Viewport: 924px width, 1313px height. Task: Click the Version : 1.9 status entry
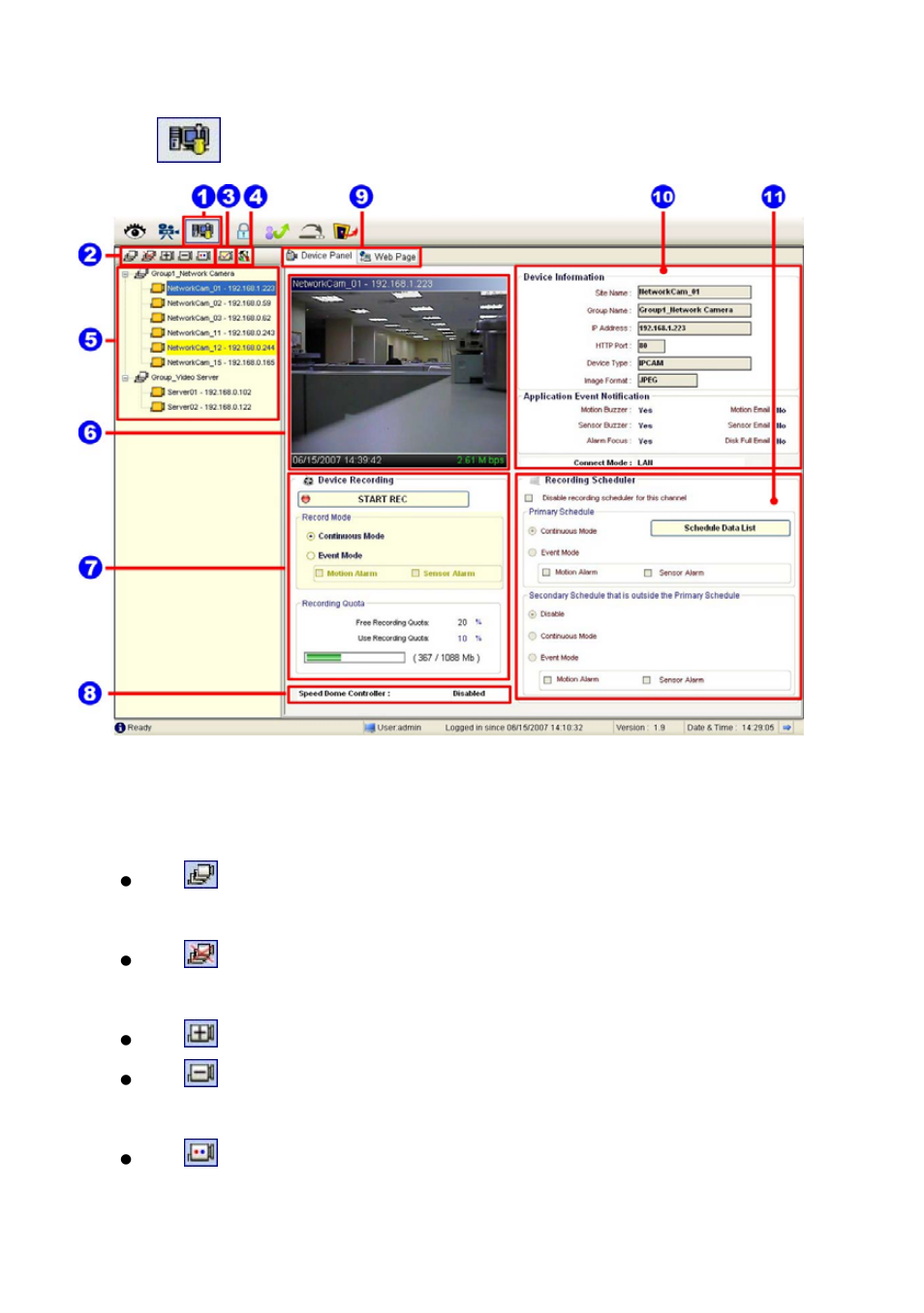(x=640, y=728)
